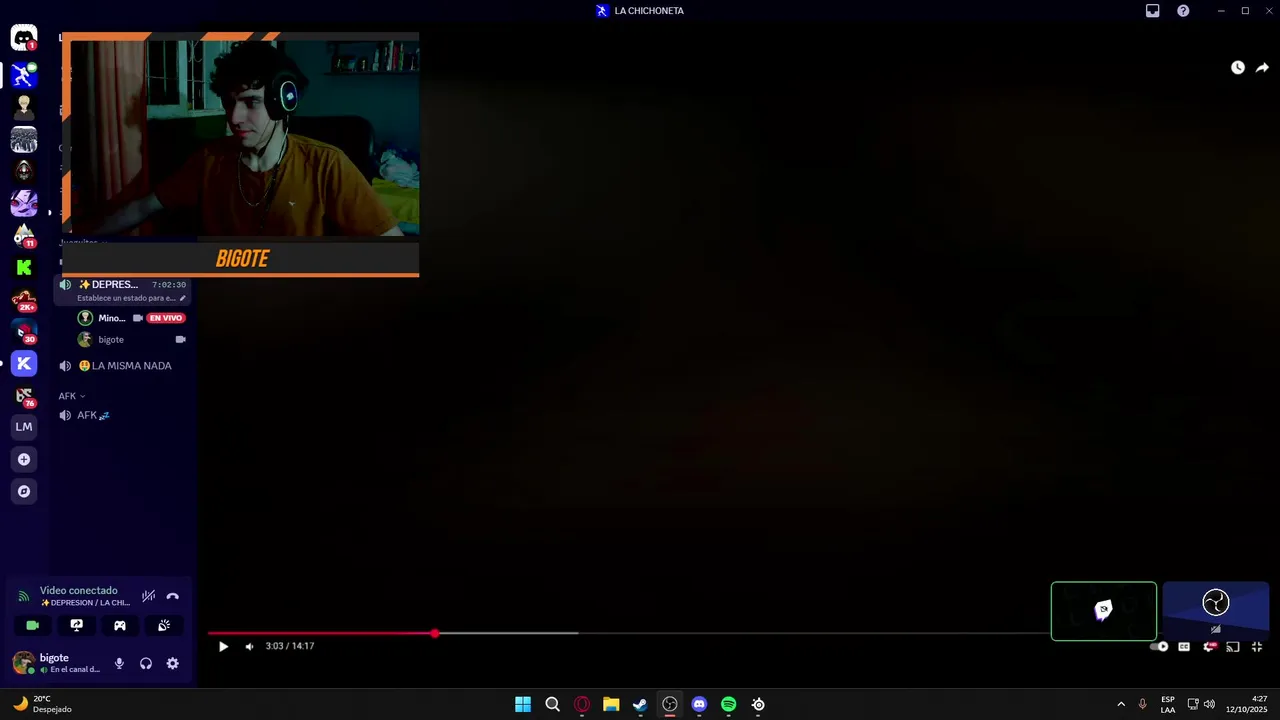
Task: Open ESP LAA language switcher
Action: tap(1168, 704)
